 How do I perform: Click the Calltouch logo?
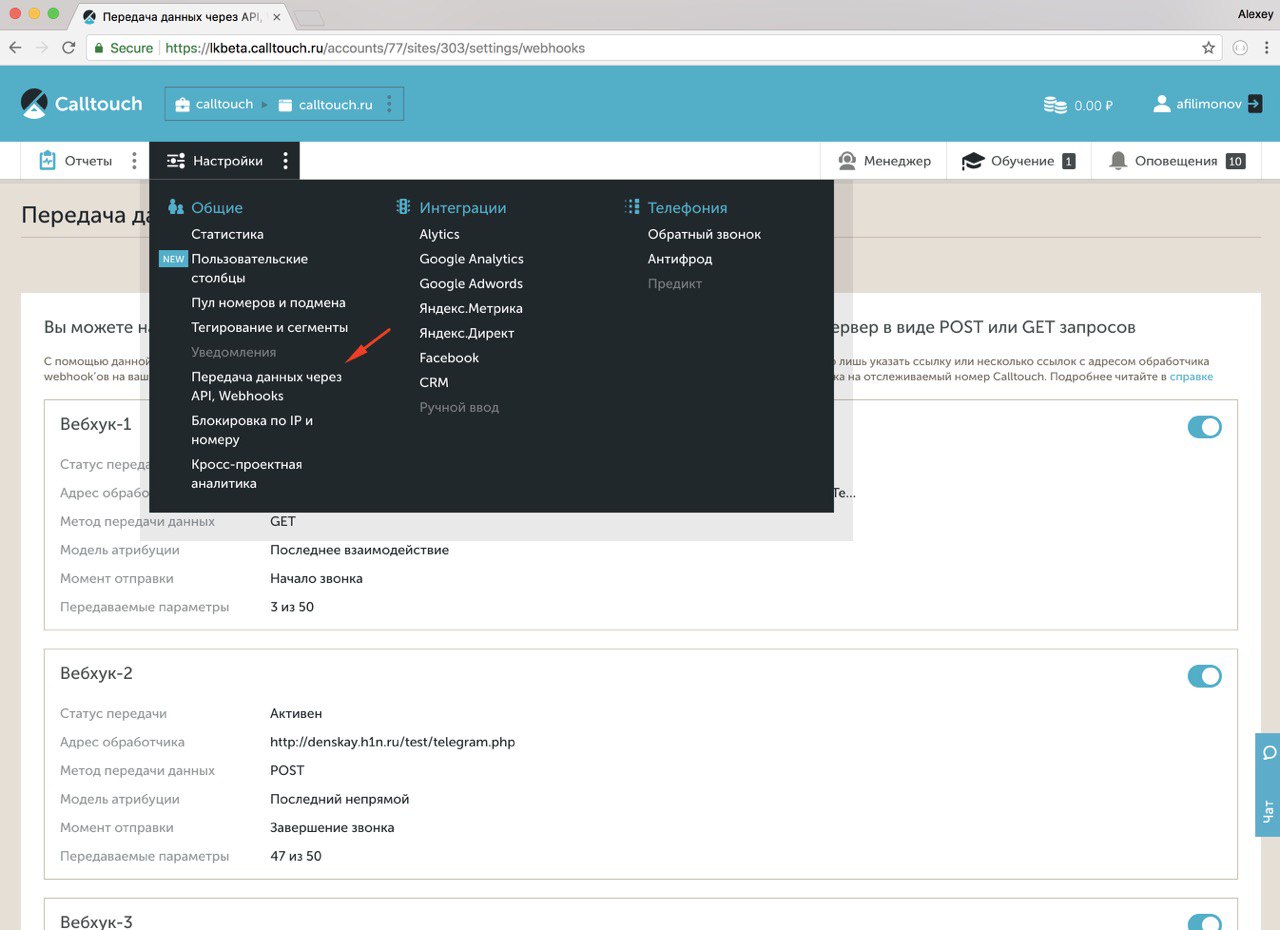pos(81,103)
